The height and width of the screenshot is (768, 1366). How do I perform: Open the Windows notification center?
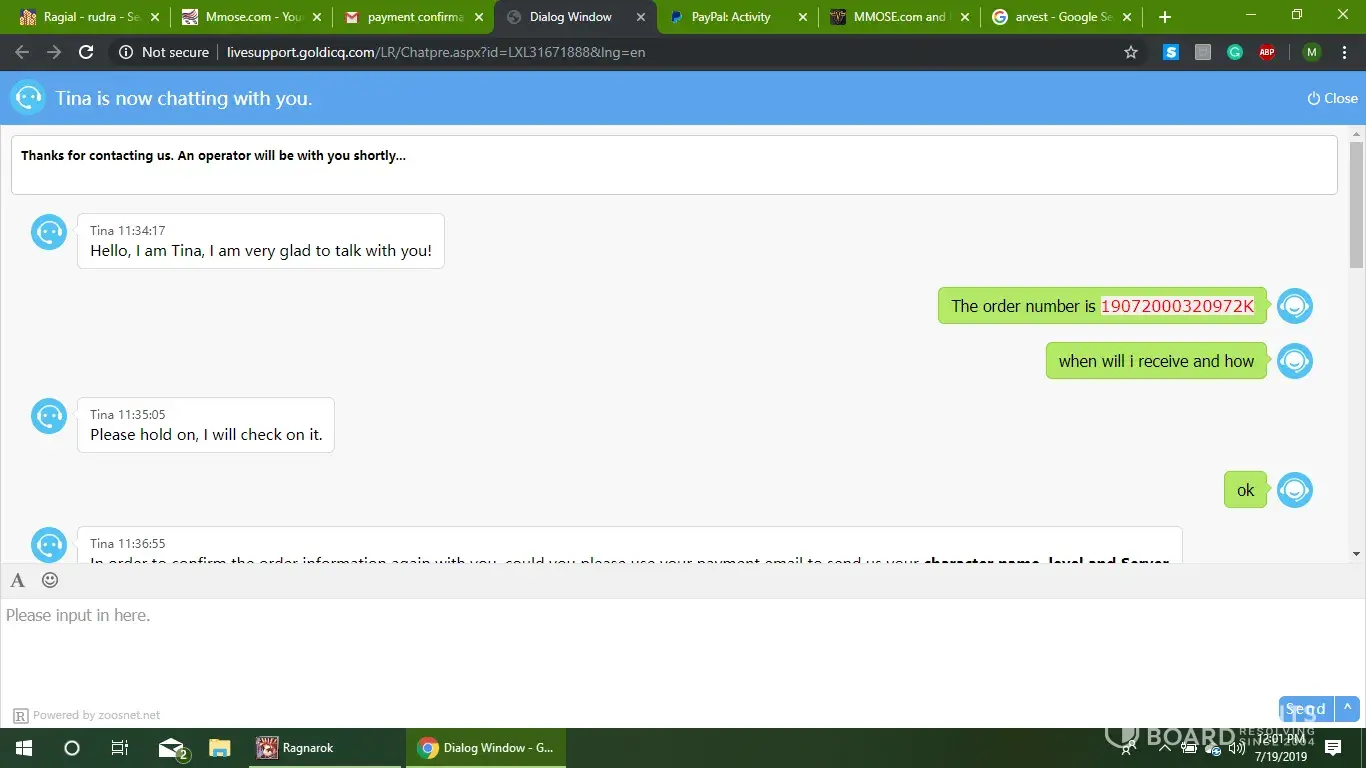(1332, 748)
